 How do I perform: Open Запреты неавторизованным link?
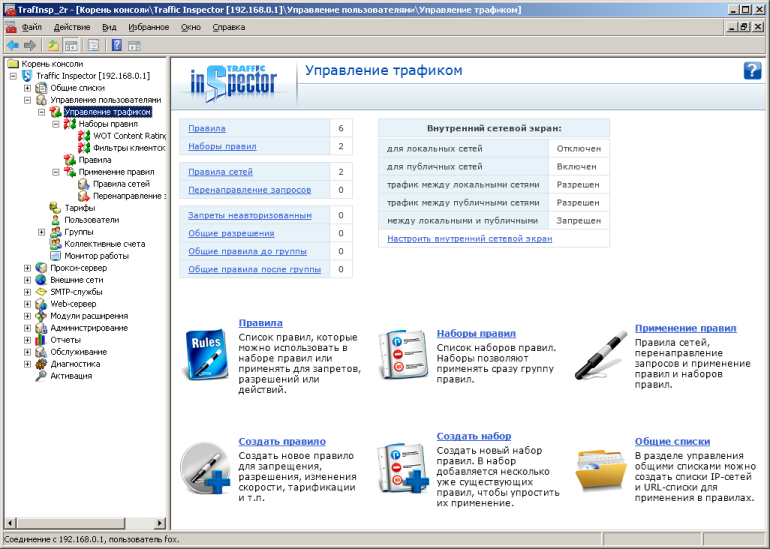pos(250,215)
